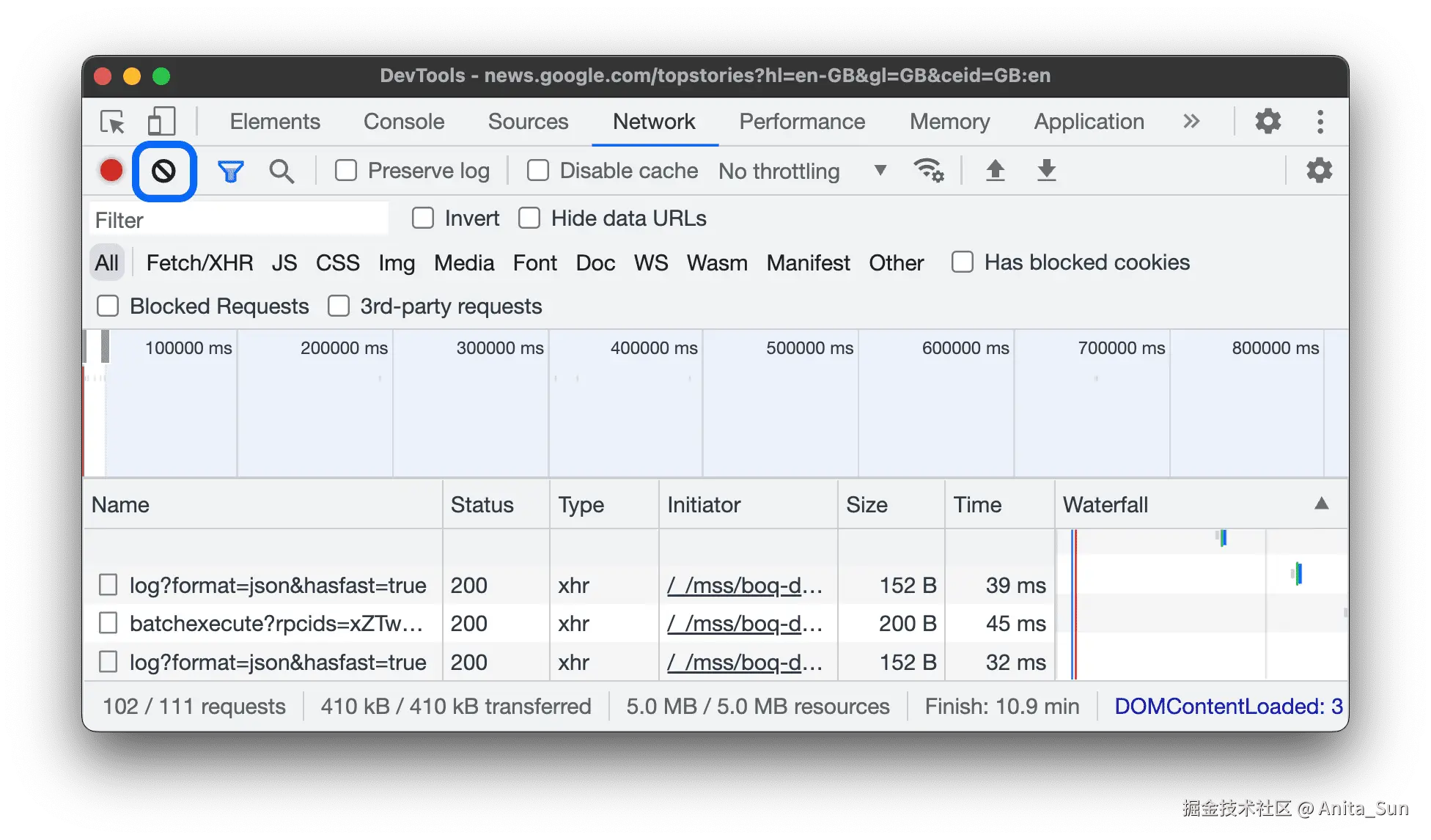The image size is (1431, 840).
Task: Toggle the Waterfall column sort arrow
Action: point(1321,504)
